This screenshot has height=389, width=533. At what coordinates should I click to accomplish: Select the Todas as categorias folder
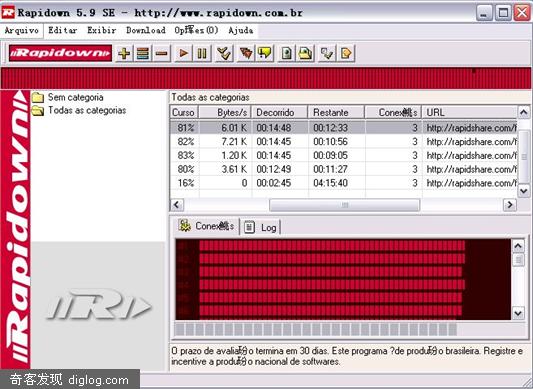(x=79, y=111)
